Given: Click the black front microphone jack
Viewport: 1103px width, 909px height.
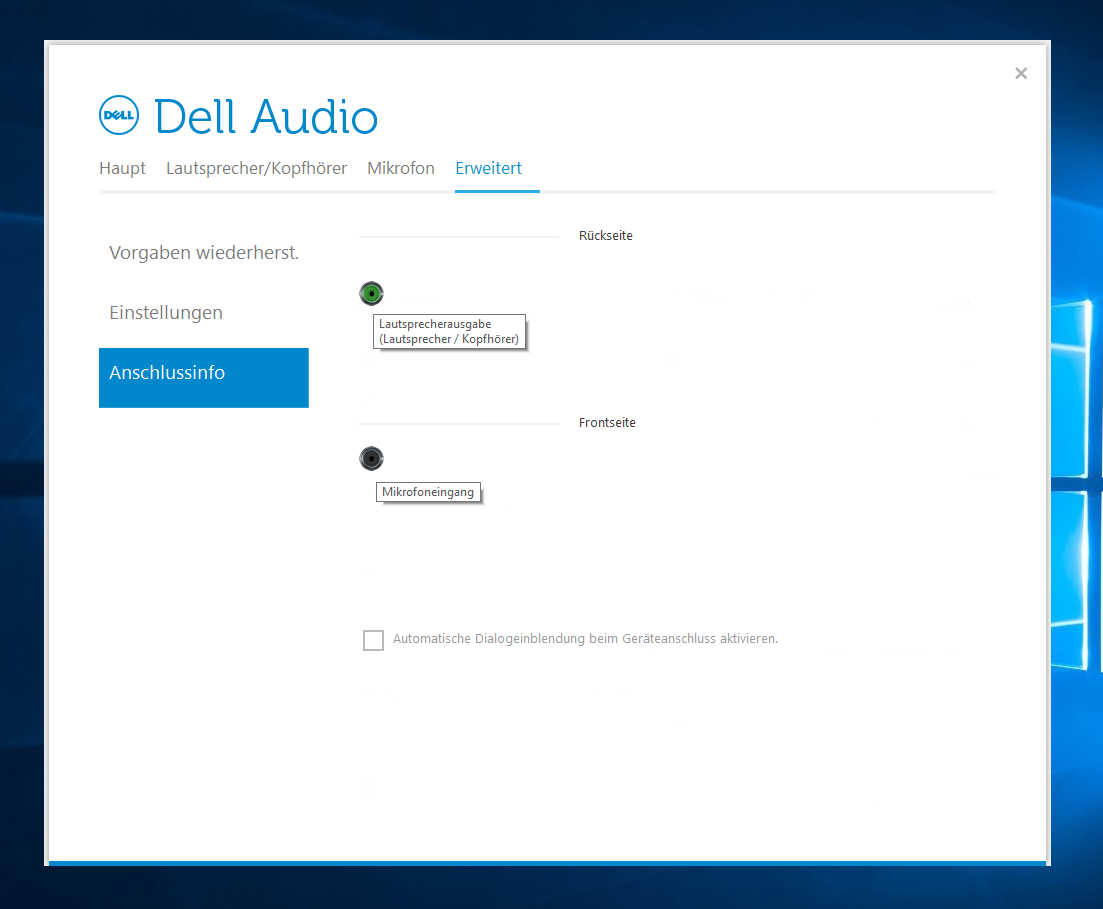Looking at the screenshot, I should [371, 459].
